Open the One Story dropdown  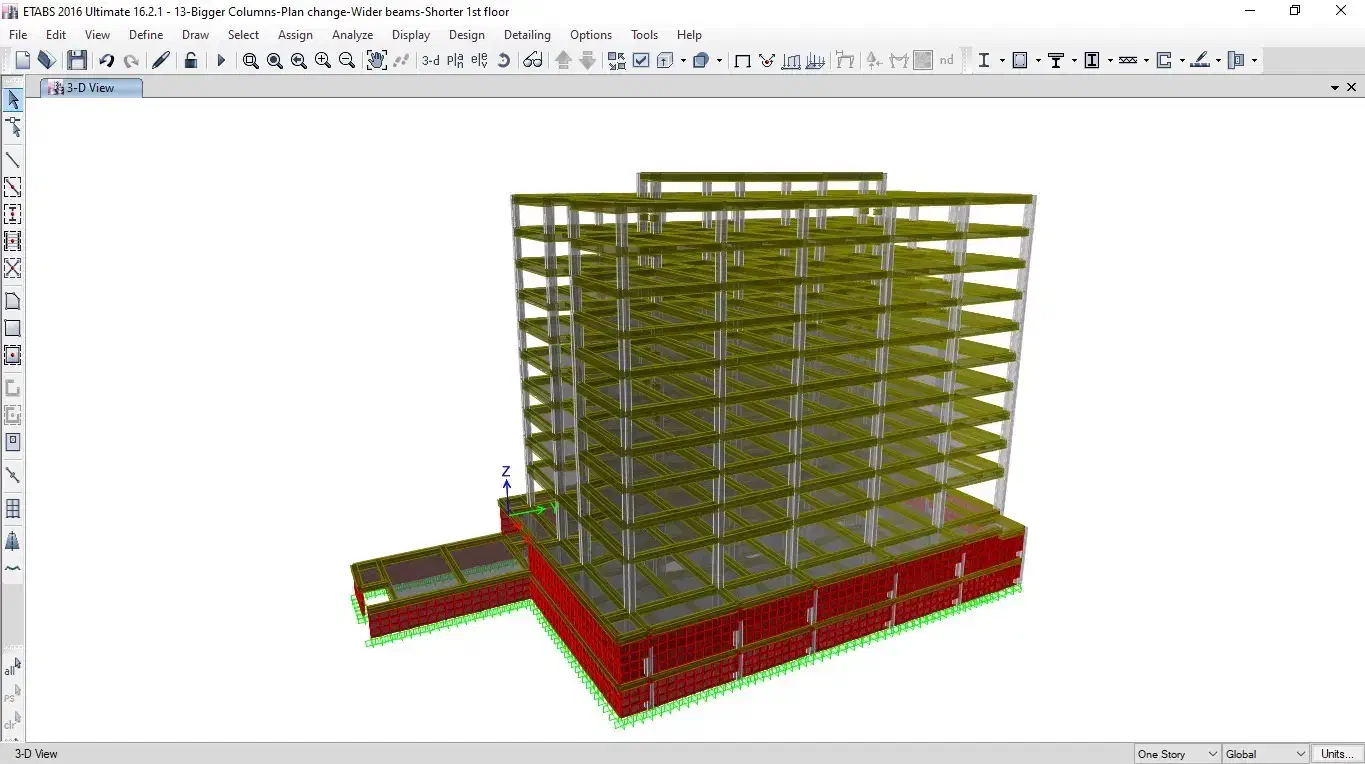(x=1177, y=754)
